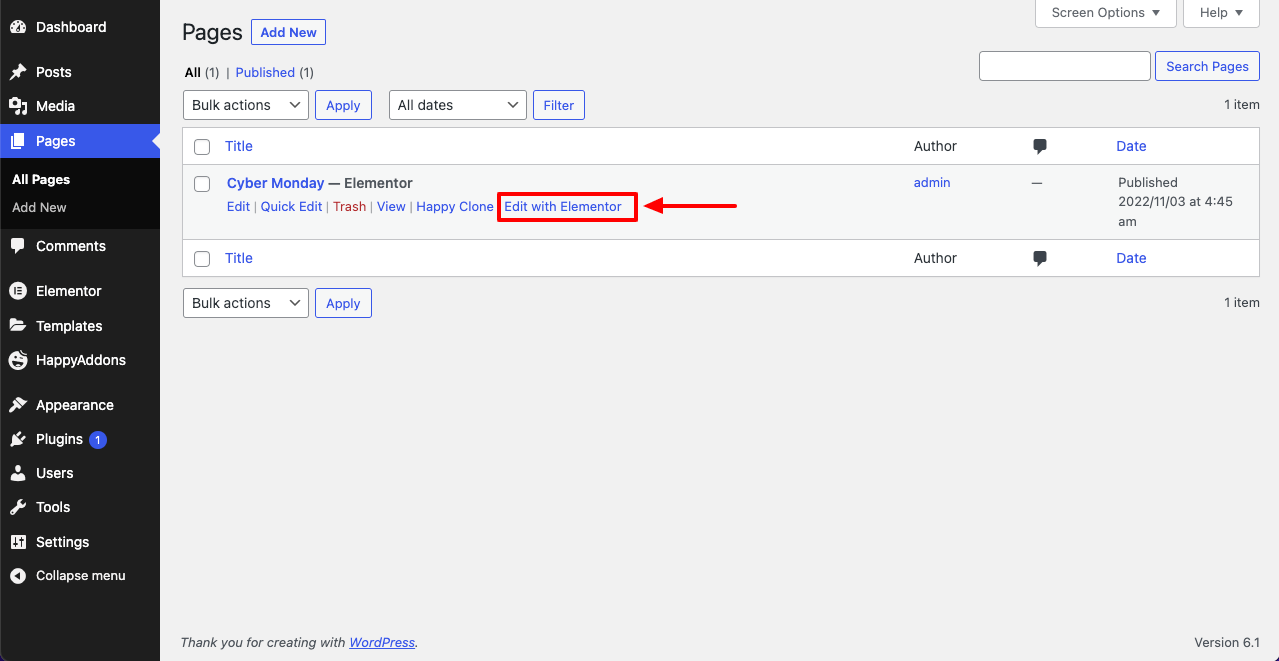Click the comments bubble icon in table header

coord(1040,146)
